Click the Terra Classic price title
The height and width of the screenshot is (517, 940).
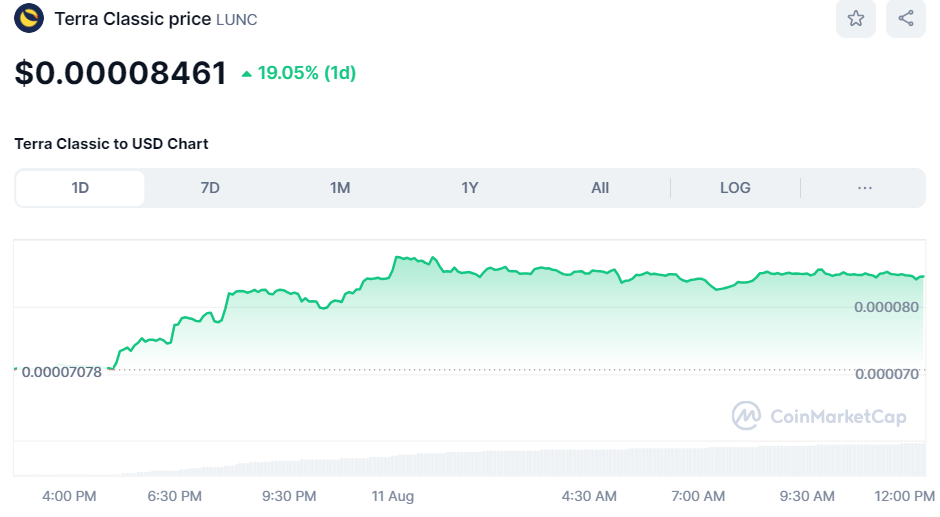(132, 19)
